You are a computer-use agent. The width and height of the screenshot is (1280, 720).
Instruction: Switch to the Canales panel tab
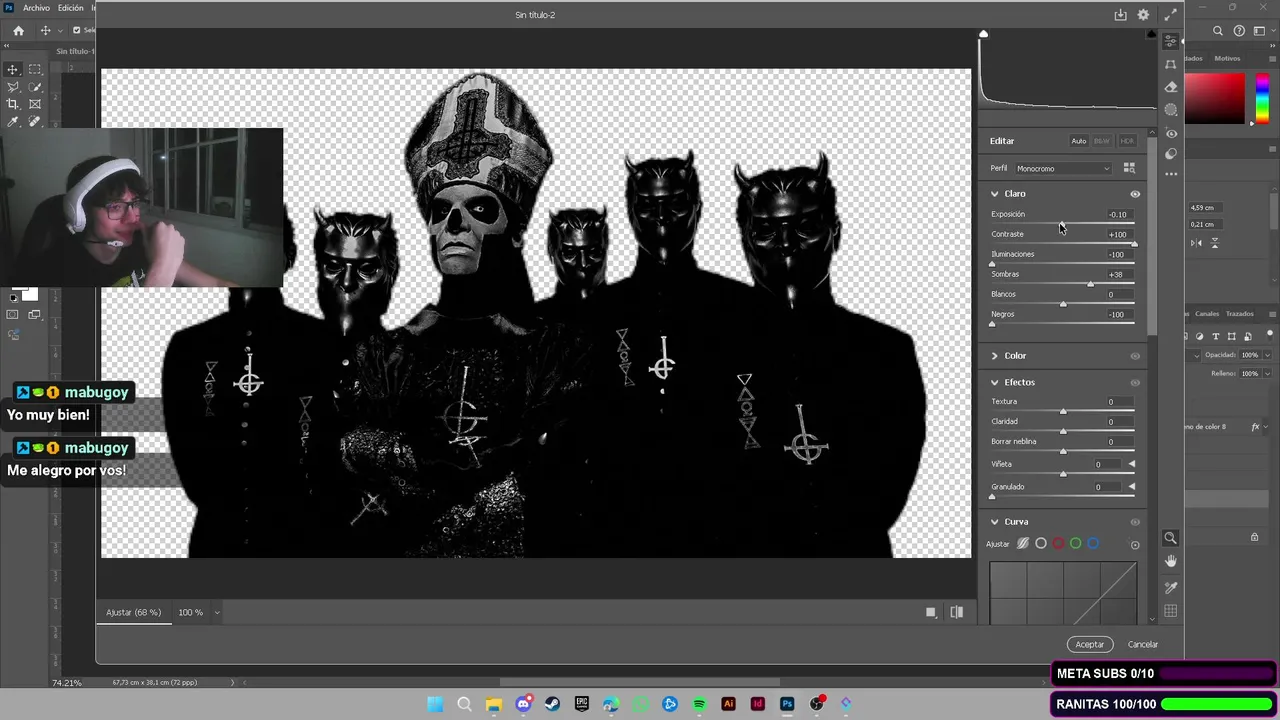pyautogui.click(x=1207, y=314)
